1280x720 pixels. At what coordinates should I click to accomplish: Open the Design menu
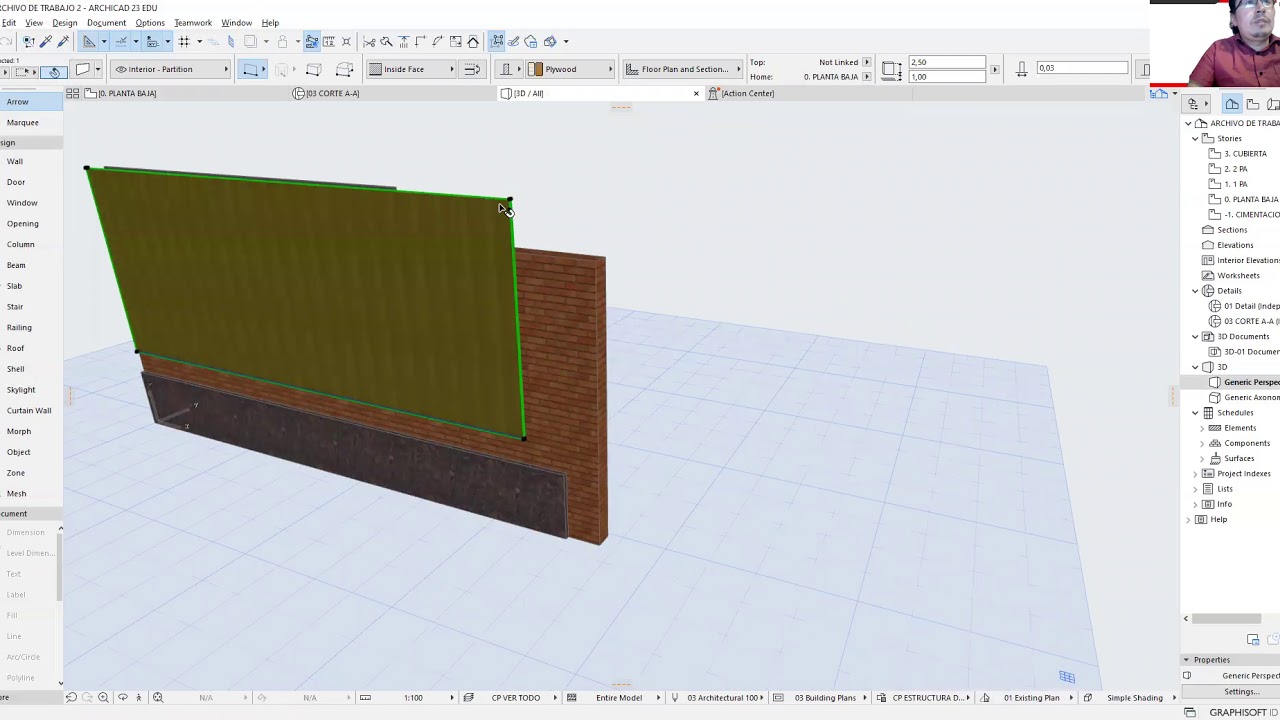[x=64, y=22]
